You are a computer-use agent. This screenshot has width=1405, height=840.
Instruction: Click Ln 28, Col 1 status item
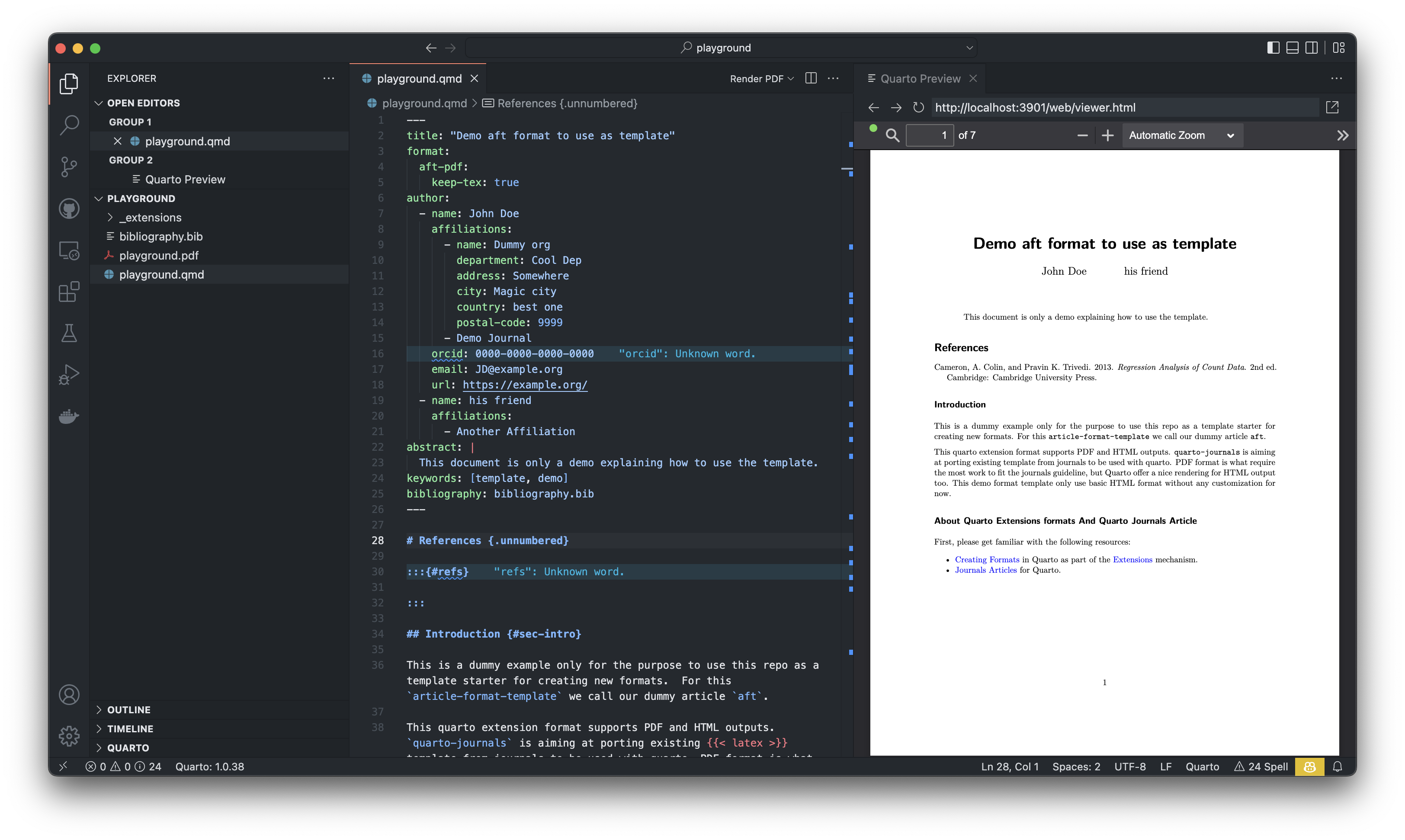coord(1009,766)
